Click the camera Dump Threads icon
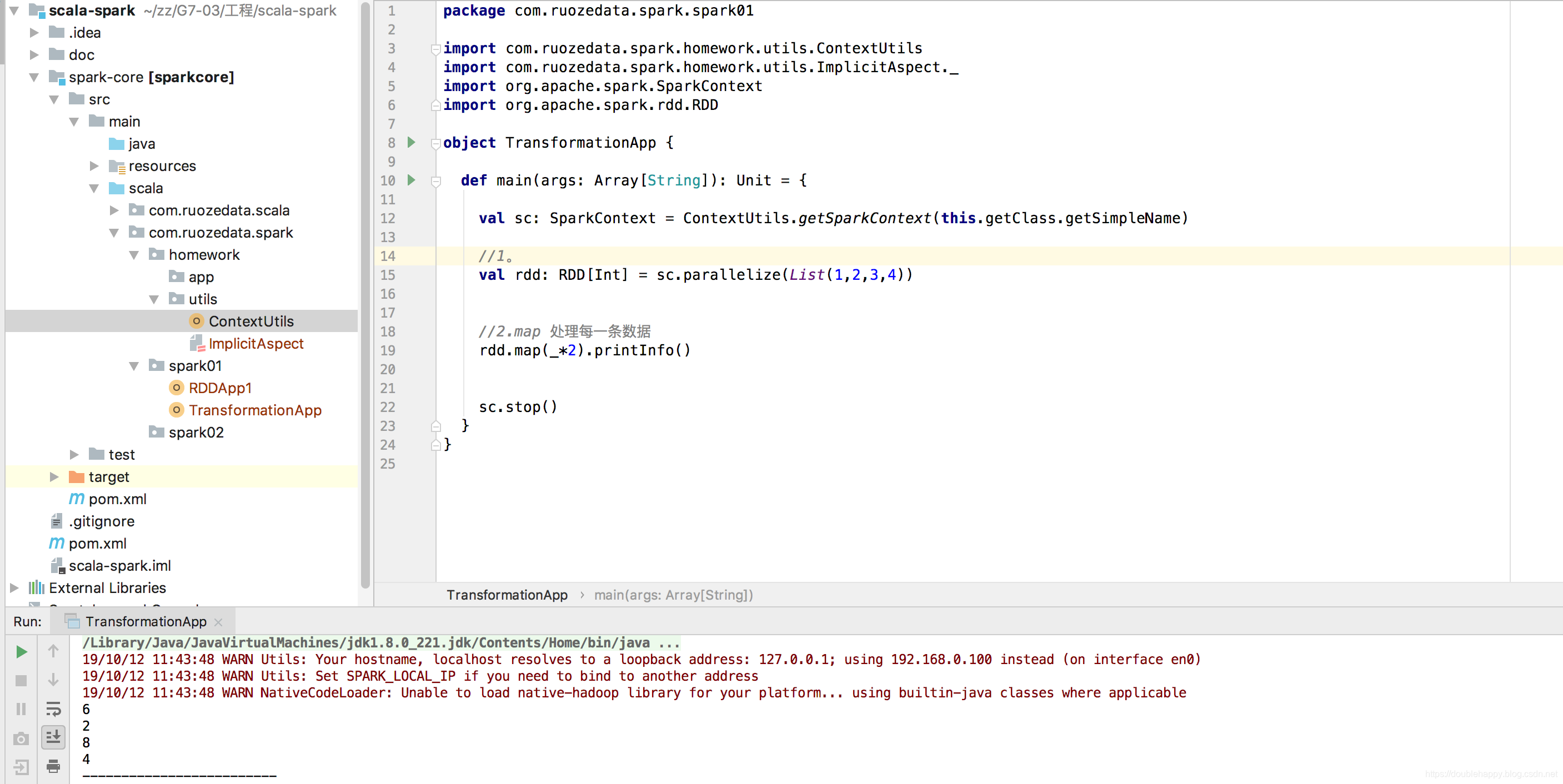 21,738
